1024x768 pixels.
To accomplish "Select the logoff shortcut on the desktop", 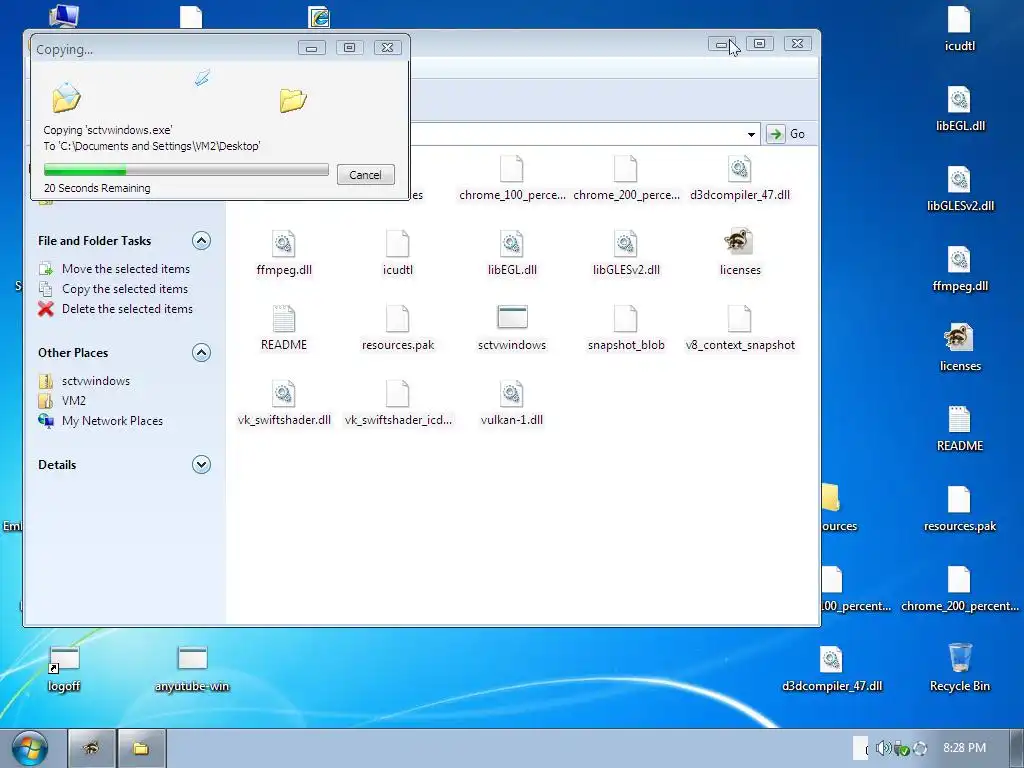I will (x=64, y=667).
